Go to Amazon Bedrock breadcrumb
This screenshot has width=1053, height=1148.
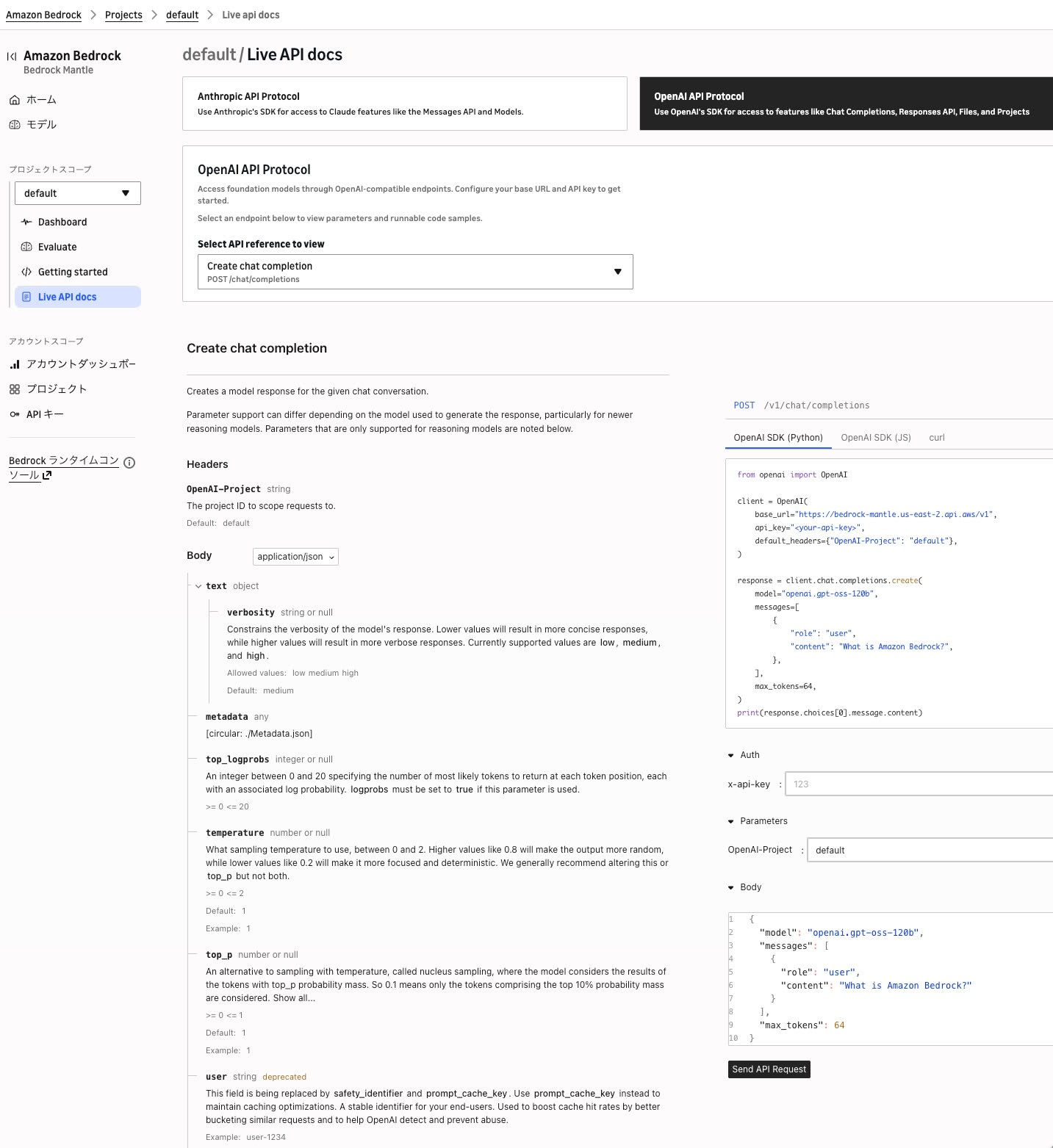(43, 15)
